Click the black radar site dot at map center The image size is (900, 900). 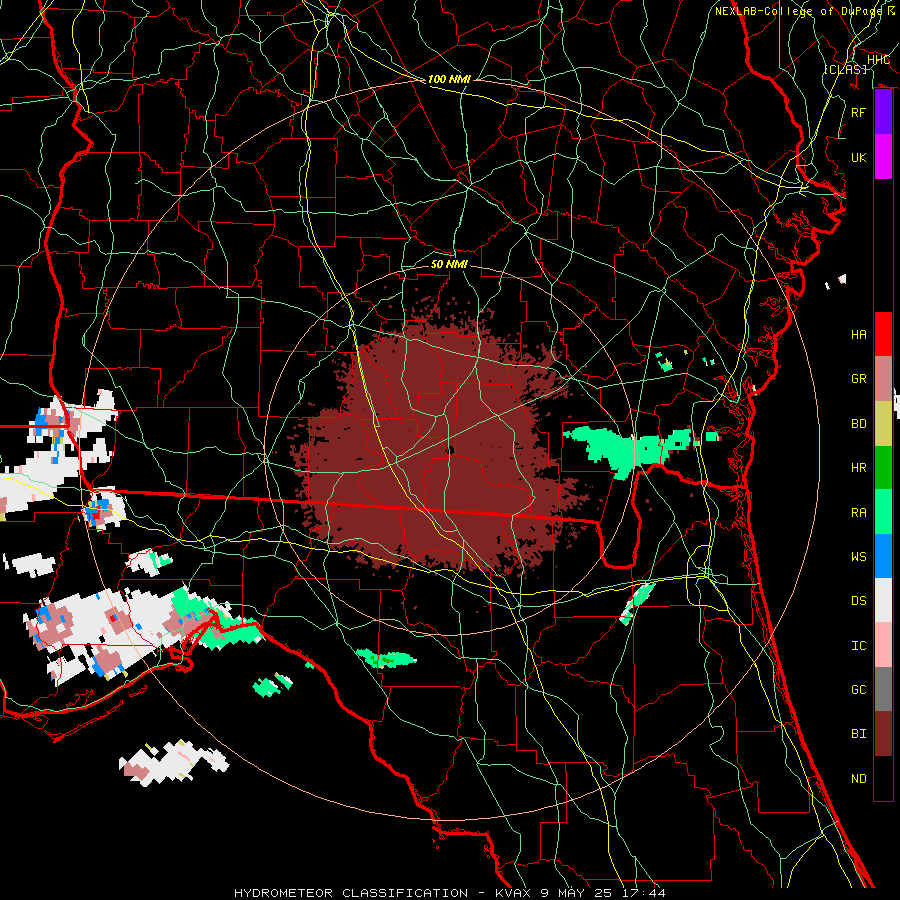tap(450, 451)
